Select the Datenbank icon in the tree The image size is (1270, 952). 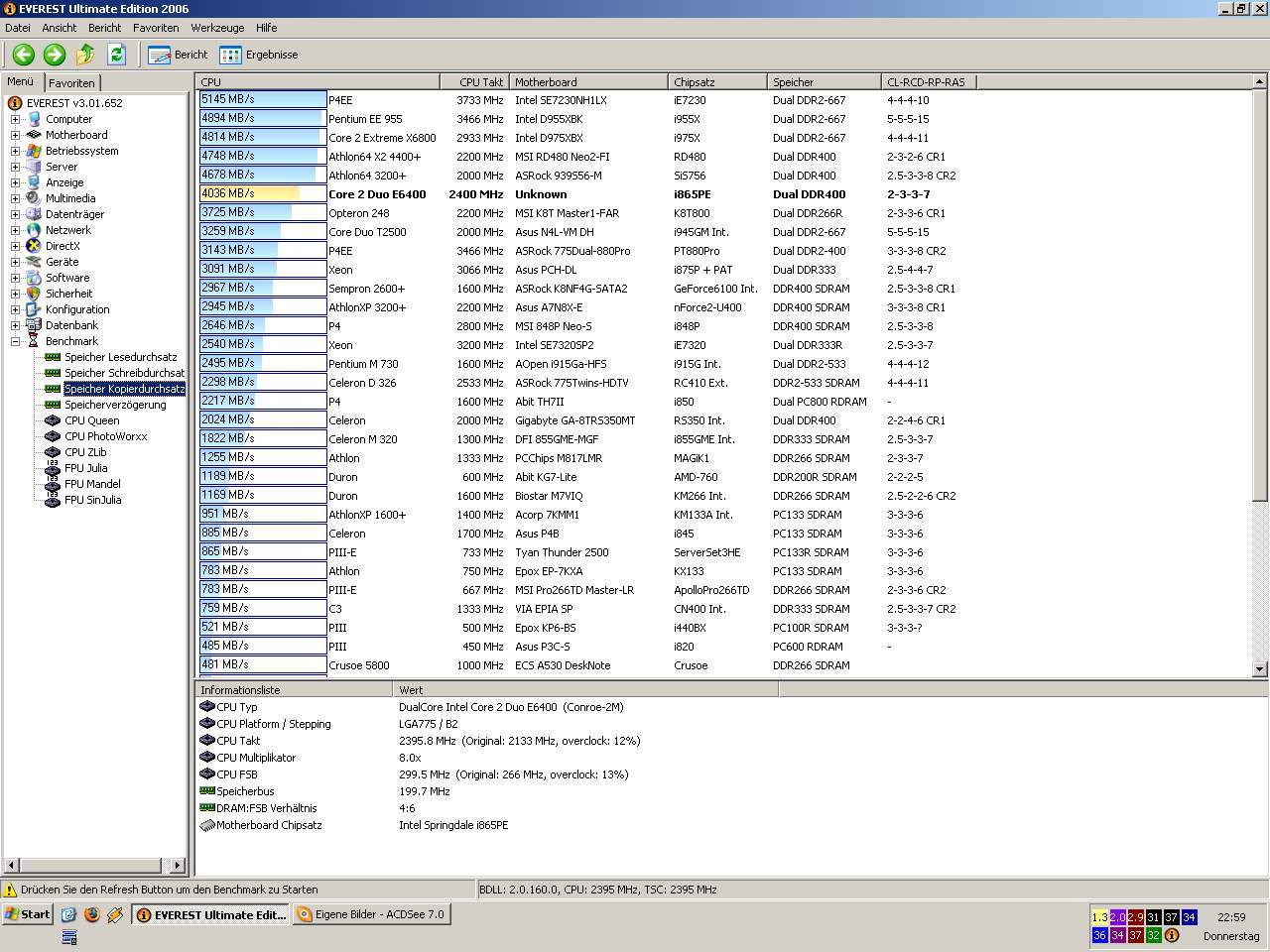34,325
